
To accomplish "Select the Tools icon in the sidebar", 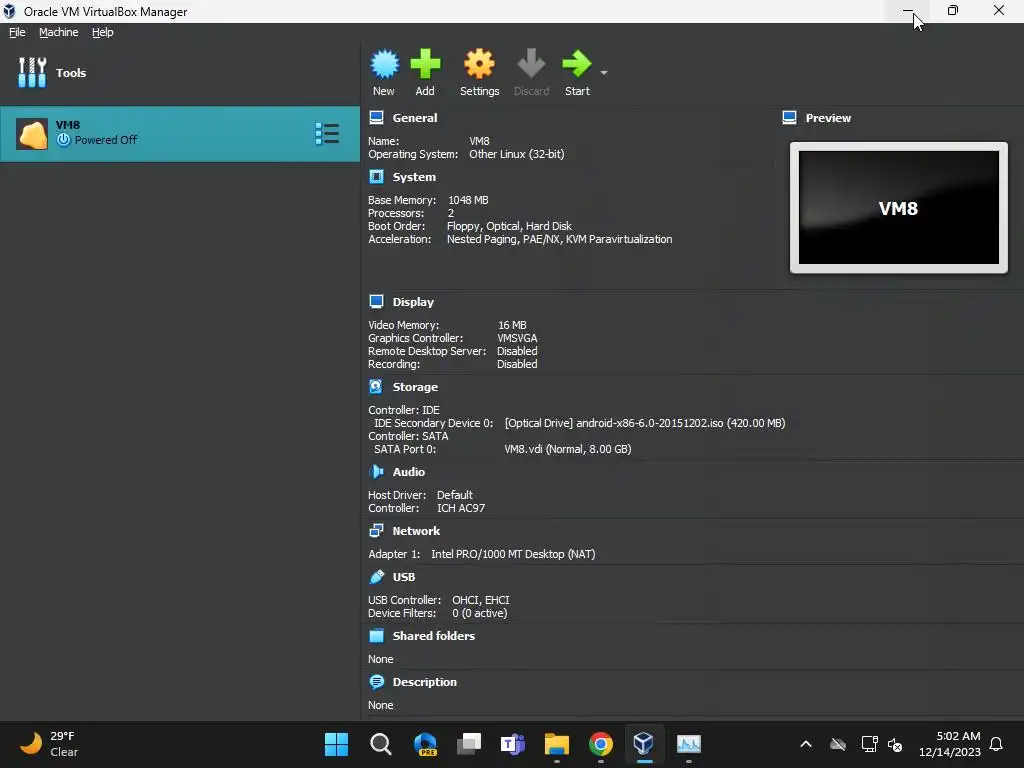I will (x=32, y=72).
